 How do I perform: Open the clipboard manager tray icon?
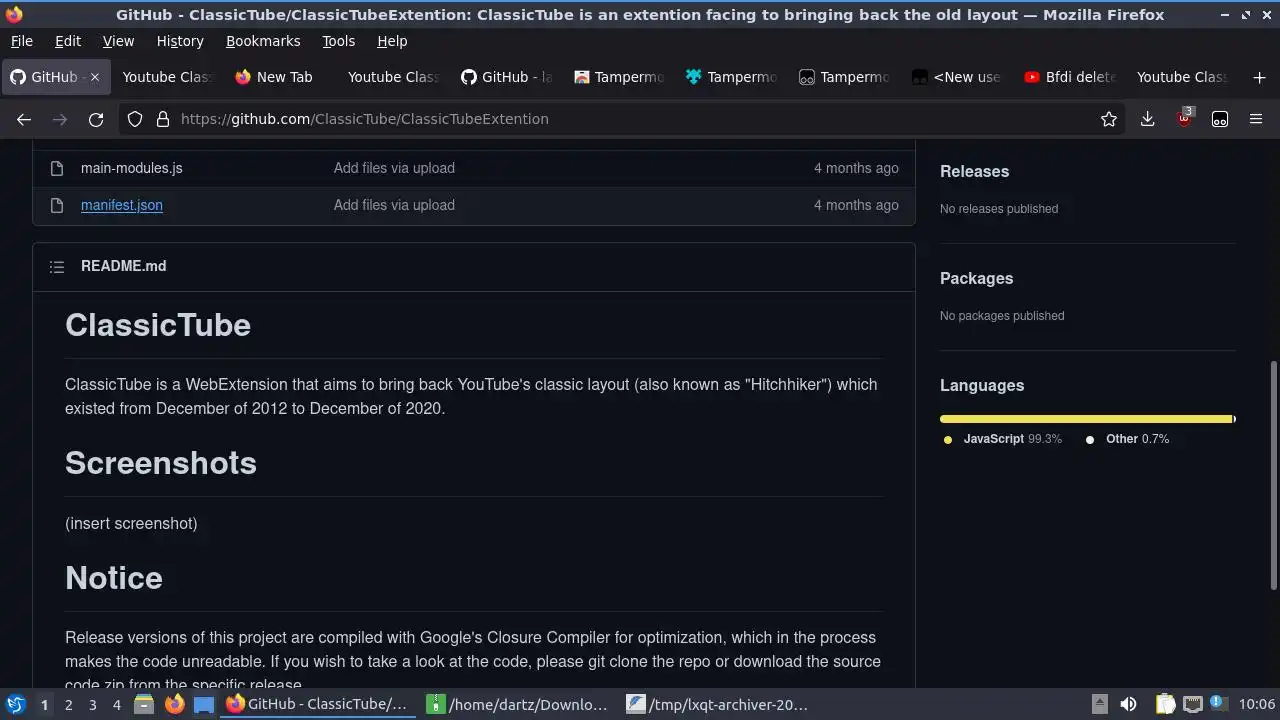tap(1165, 704)
